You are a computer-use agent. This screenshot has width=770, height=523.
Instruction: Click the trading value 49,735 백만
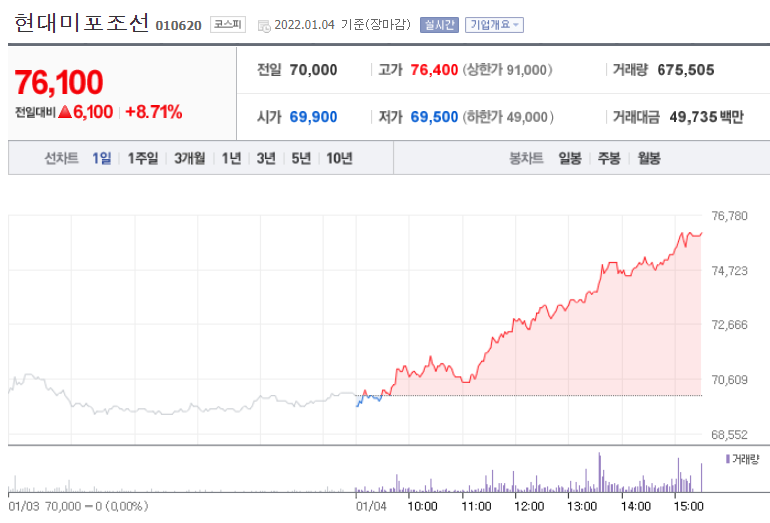(706, 117)
